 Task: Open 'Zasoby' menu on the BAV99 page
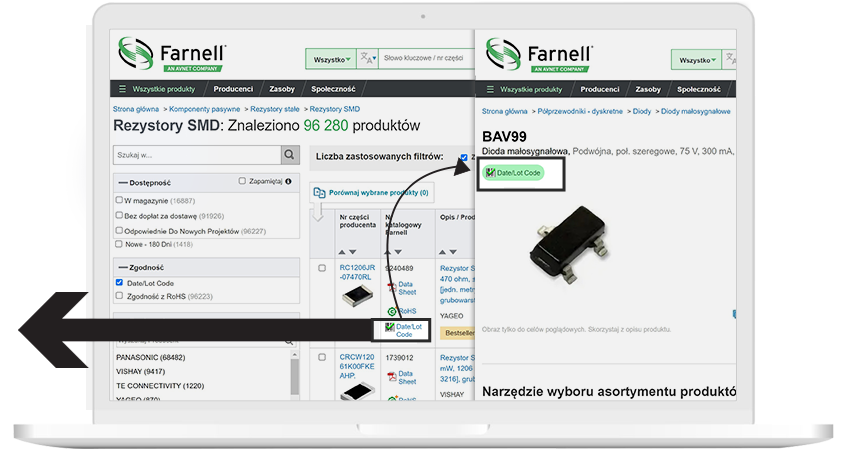(x=648, y=89)
